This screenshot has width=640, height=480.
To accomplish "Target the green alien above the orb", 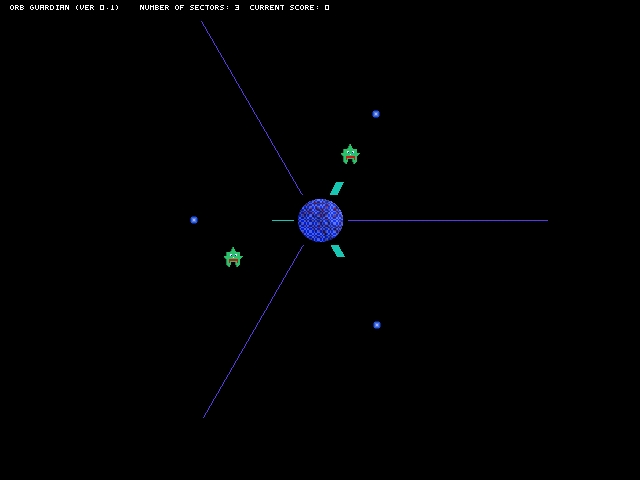I will tap(350, 154).
